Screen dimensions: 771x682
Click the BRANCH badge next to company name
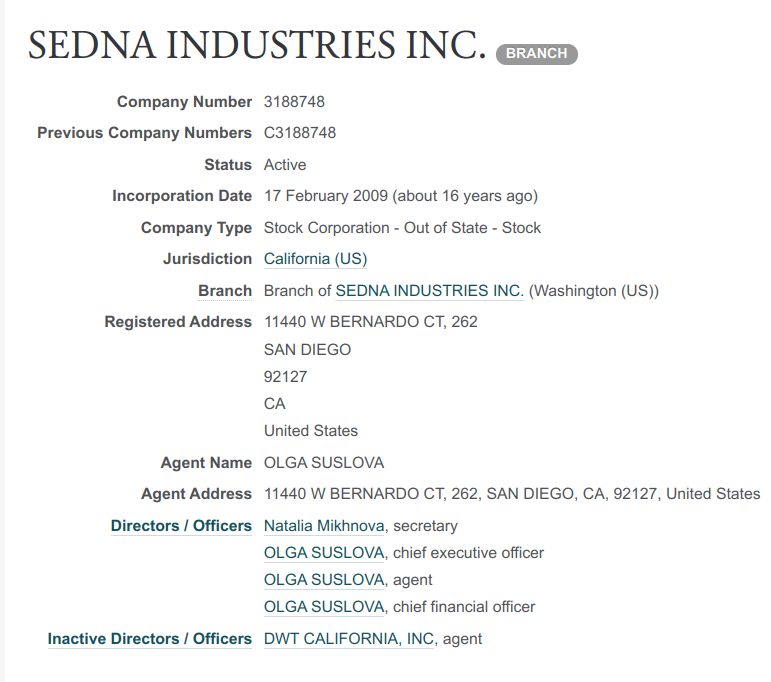tap(536, 54)
